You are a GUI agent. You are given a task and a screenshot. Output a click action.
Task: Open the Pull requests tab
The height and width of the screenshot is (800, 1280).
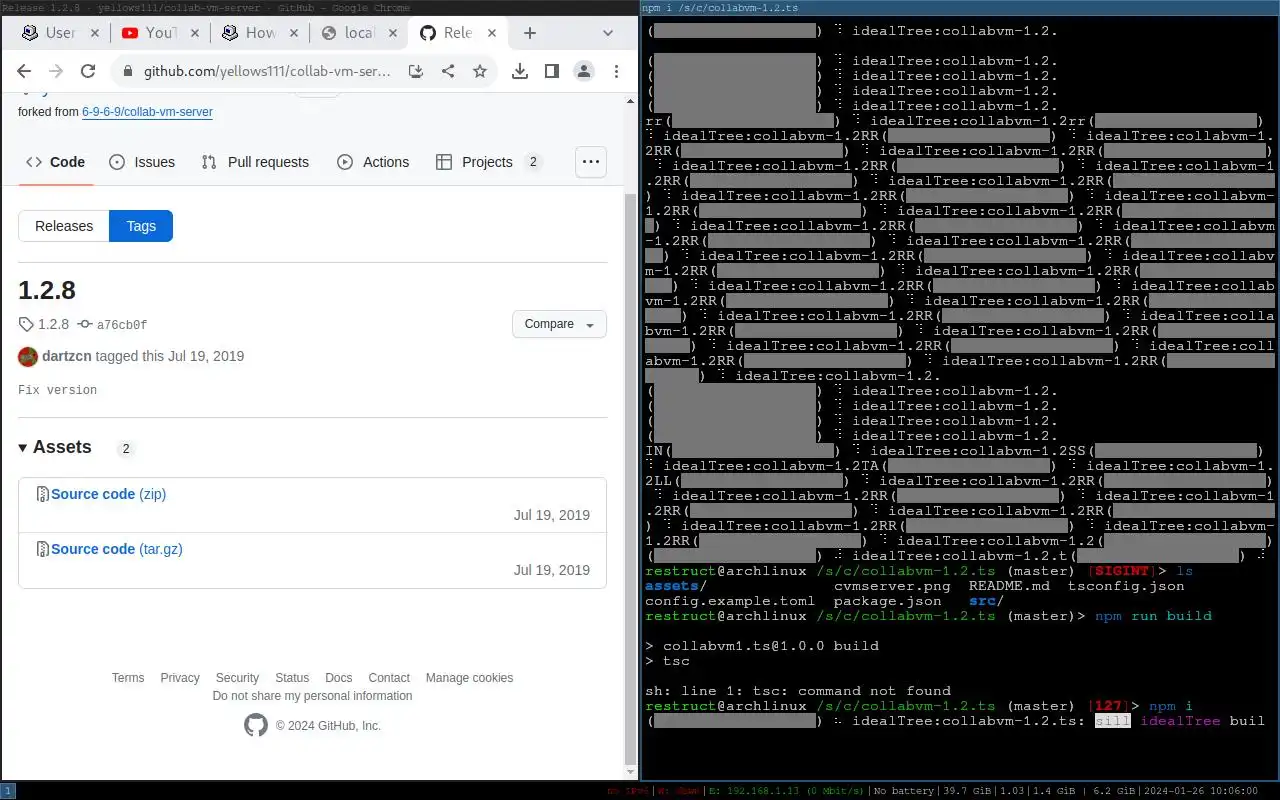point(255,162)
